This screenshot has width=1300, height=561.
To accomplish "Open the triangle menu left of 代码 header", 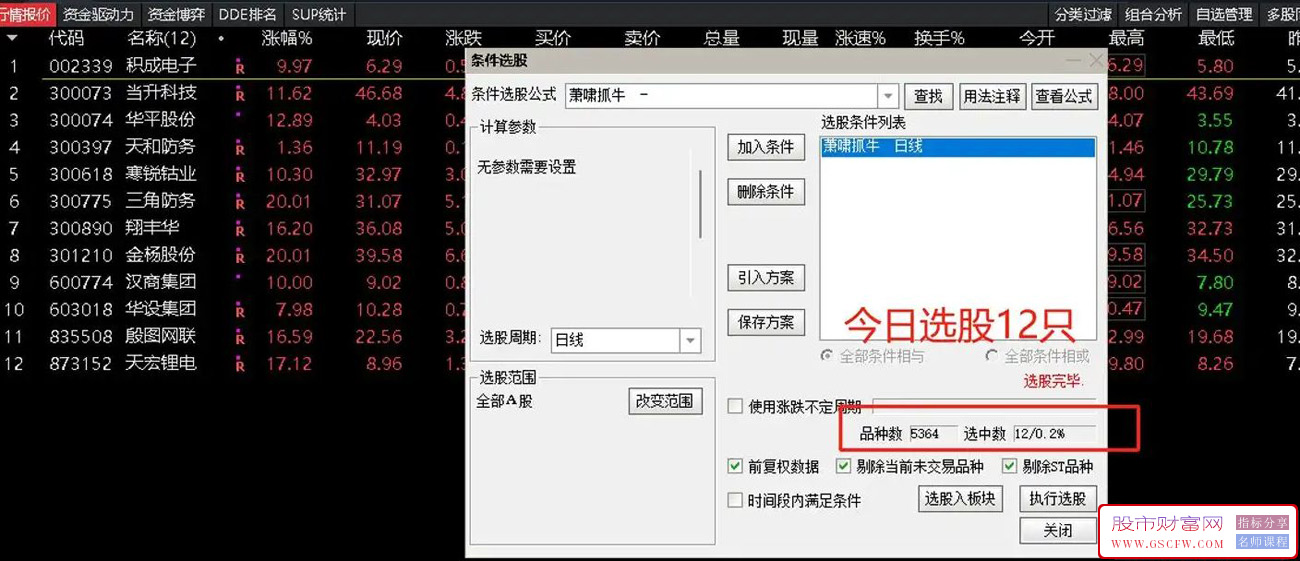I will pyautogui.click(x=12, y=38).
